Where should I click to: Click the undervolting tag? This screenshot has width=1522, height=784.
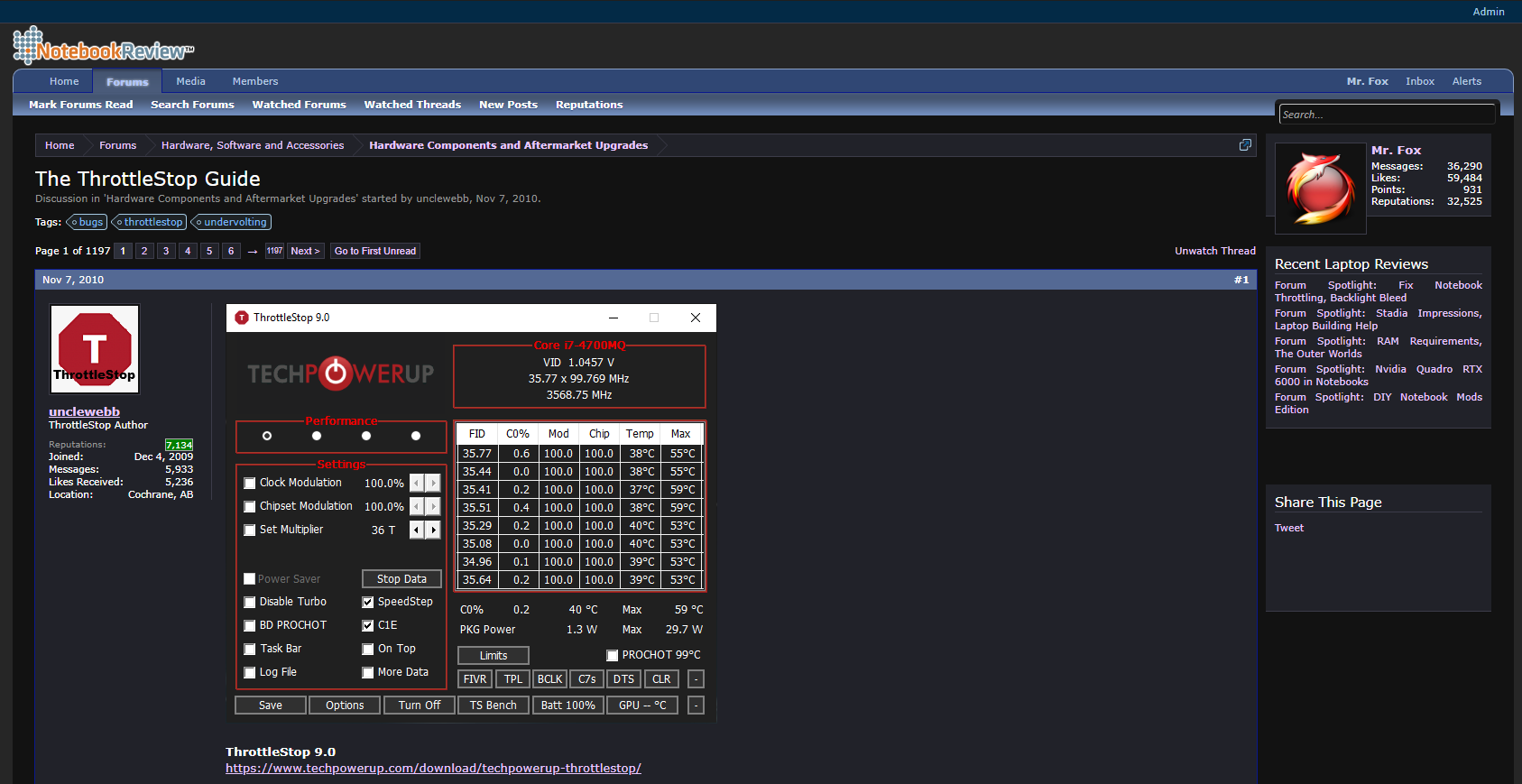coord(231,222)
